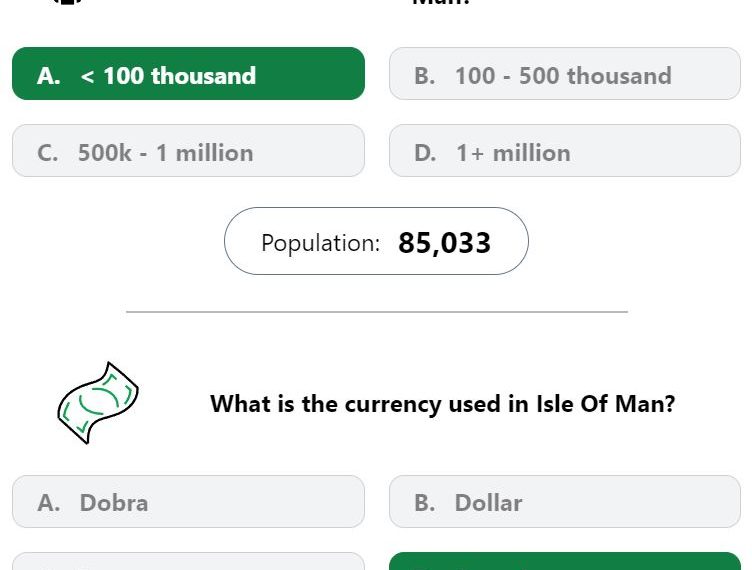Choose the 100 - 500 thousand option
The image size is (752, 570).
pos(565,73)
